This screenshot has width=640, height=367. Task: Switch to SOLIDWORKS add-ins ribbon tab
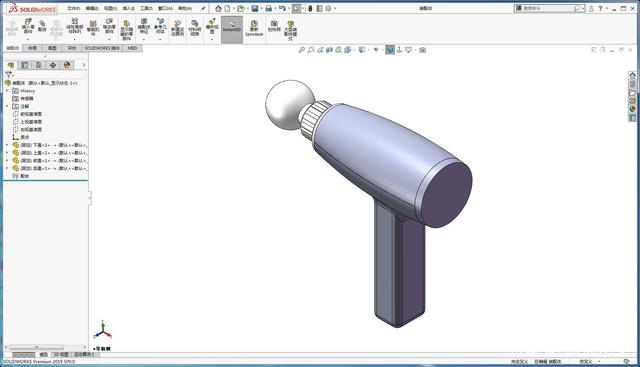click(x=102, y=48)
